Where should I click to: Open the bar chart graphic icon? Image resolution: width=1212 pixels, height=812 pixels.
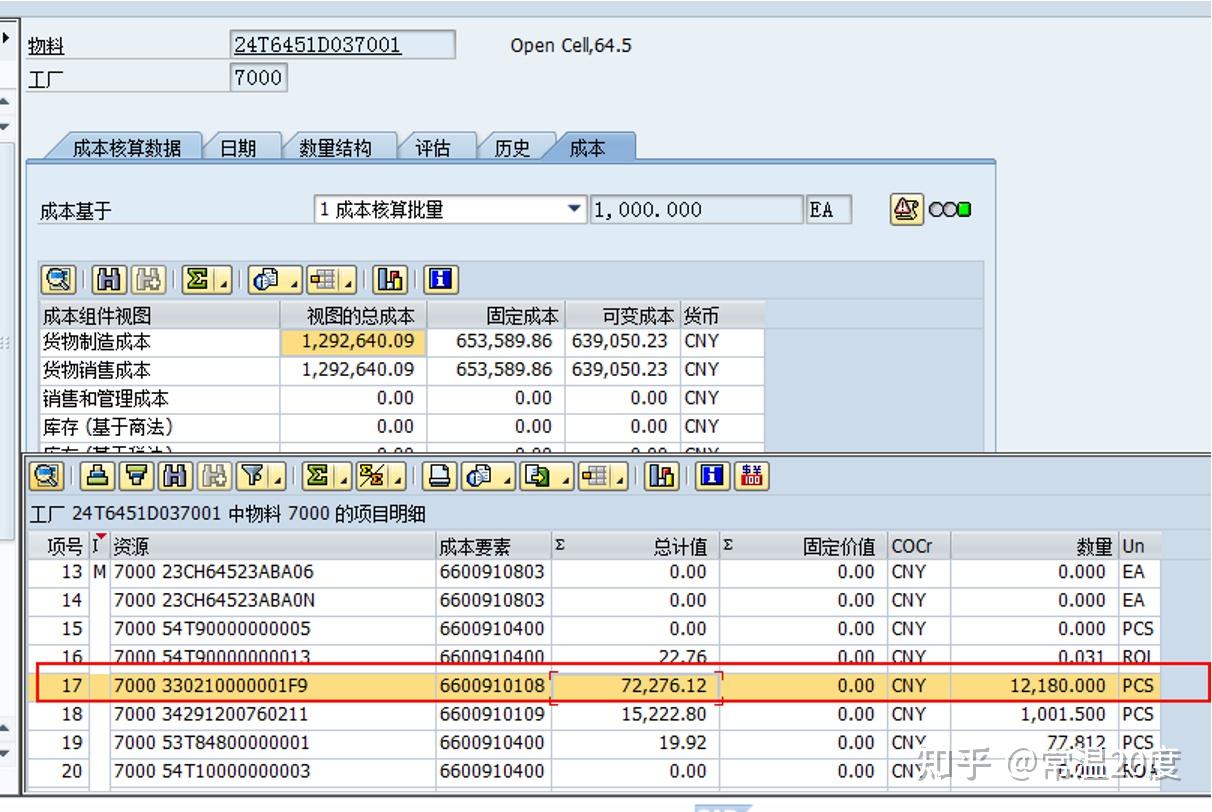pyautogui.click(x=663, y=477)
